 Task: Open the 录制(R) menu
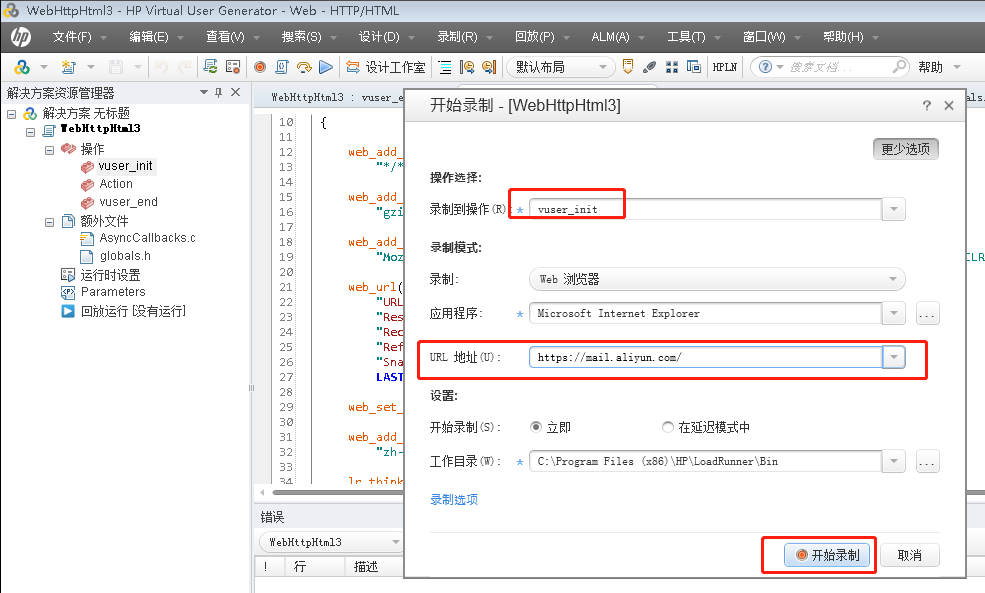coord(457,37)
